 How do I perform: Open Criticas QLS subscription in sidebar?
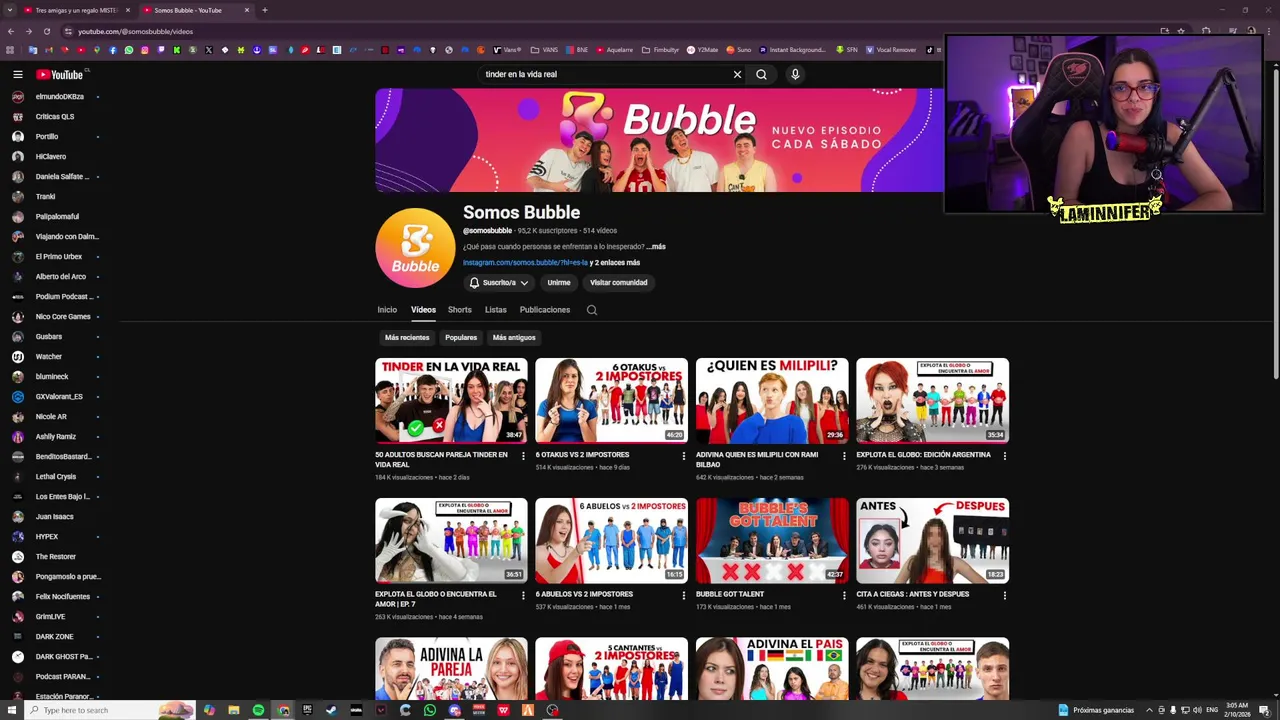[x=55, y=117]
